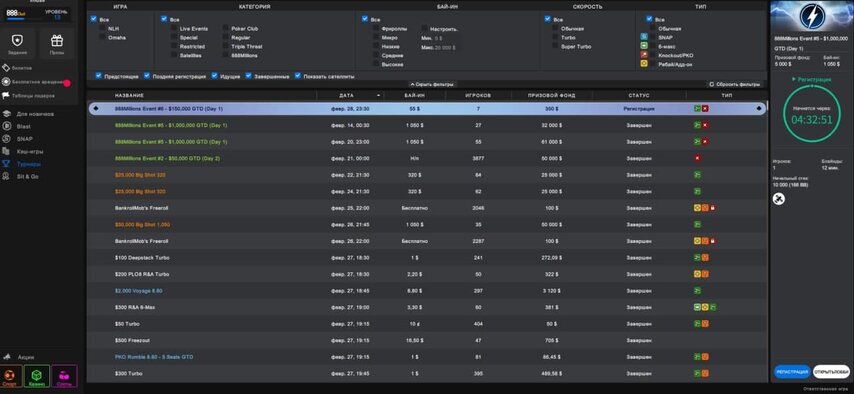Click the blue РЕГИСТРАЦИЯ button
Image resolution: width=854 pixels, height=394 pixels.
tap(791, 372)
